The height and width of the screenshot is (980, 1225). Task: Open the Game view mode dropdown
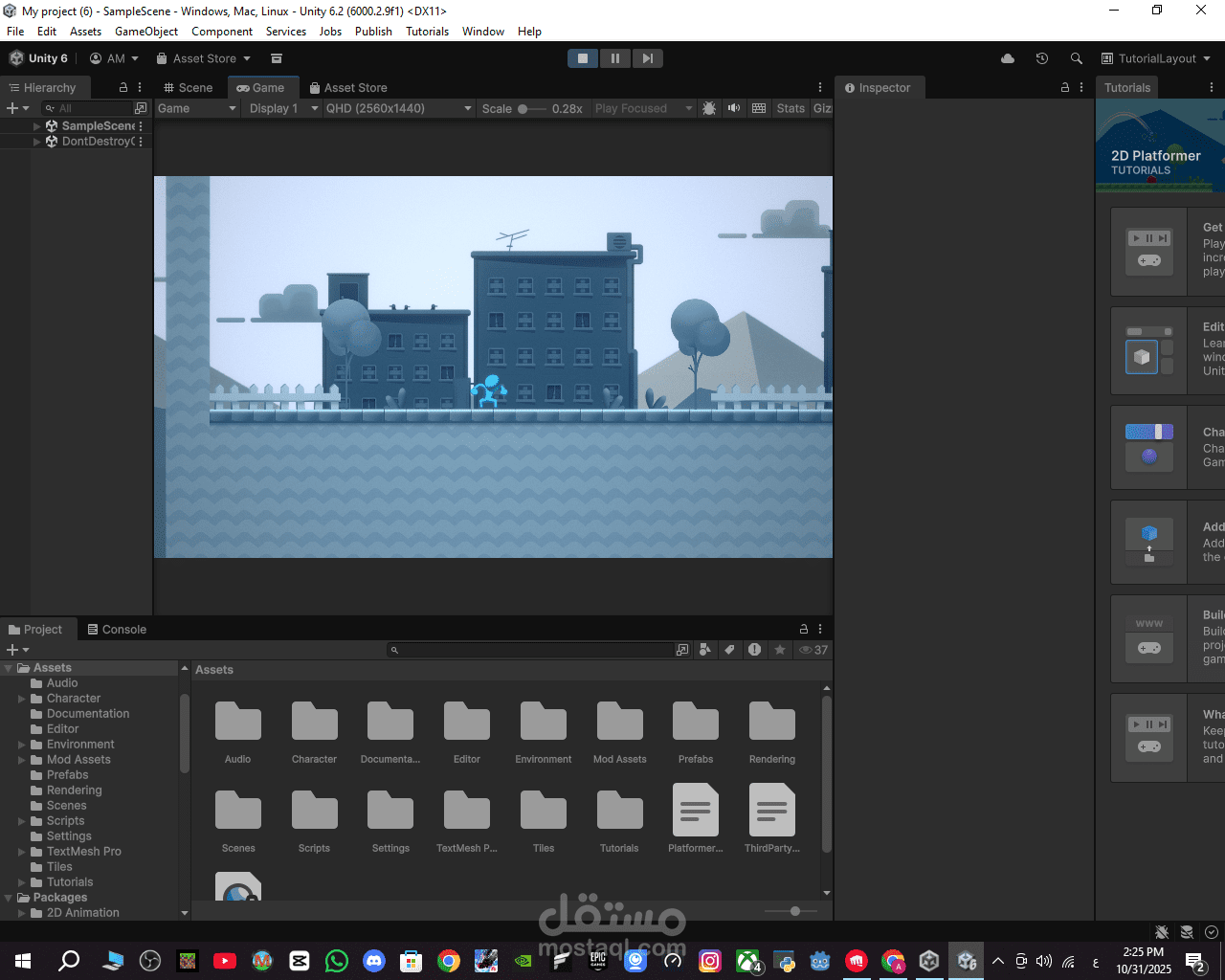196,108
